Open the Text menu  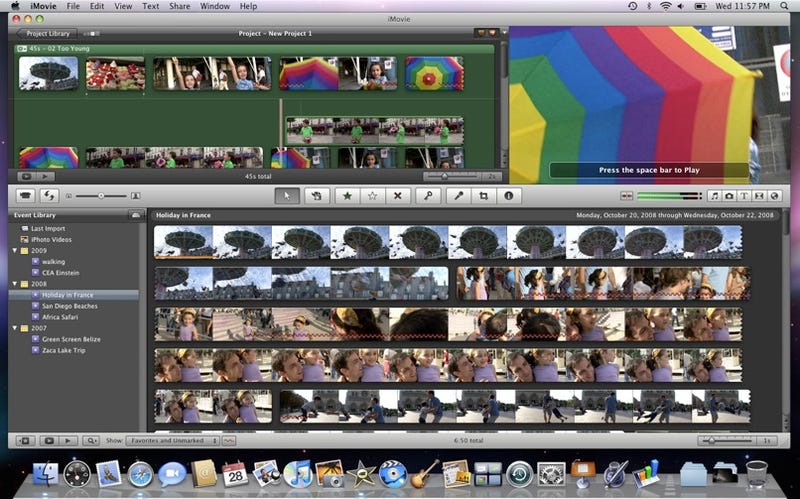[151, 6]
